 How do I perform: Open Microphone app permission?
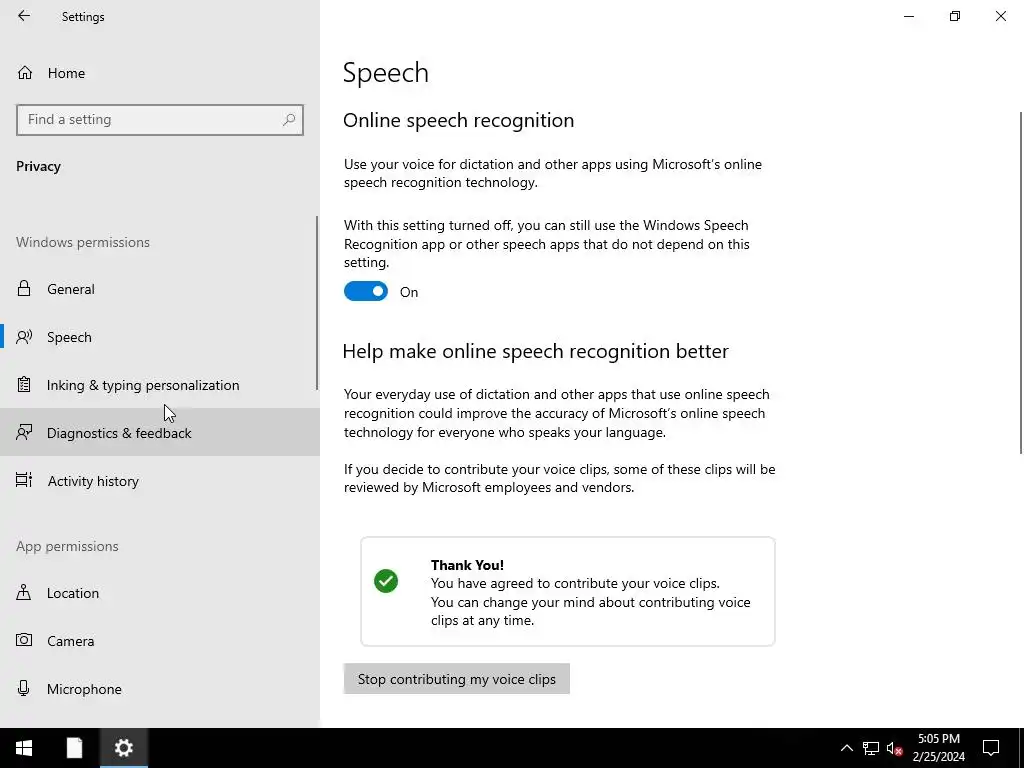tap(160, 688)
